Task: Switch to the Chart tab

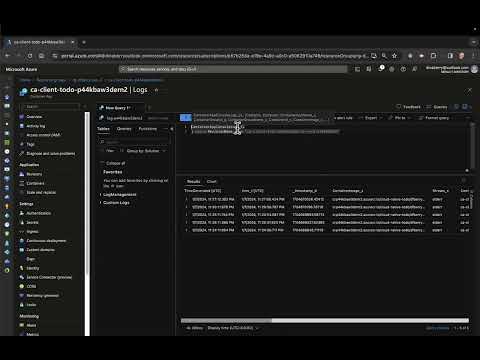Action: click(211, 181)
